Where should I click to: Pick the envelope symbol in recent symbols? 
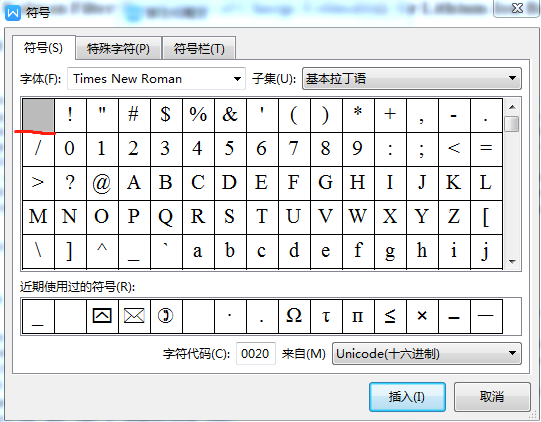(x=134, y=316)
